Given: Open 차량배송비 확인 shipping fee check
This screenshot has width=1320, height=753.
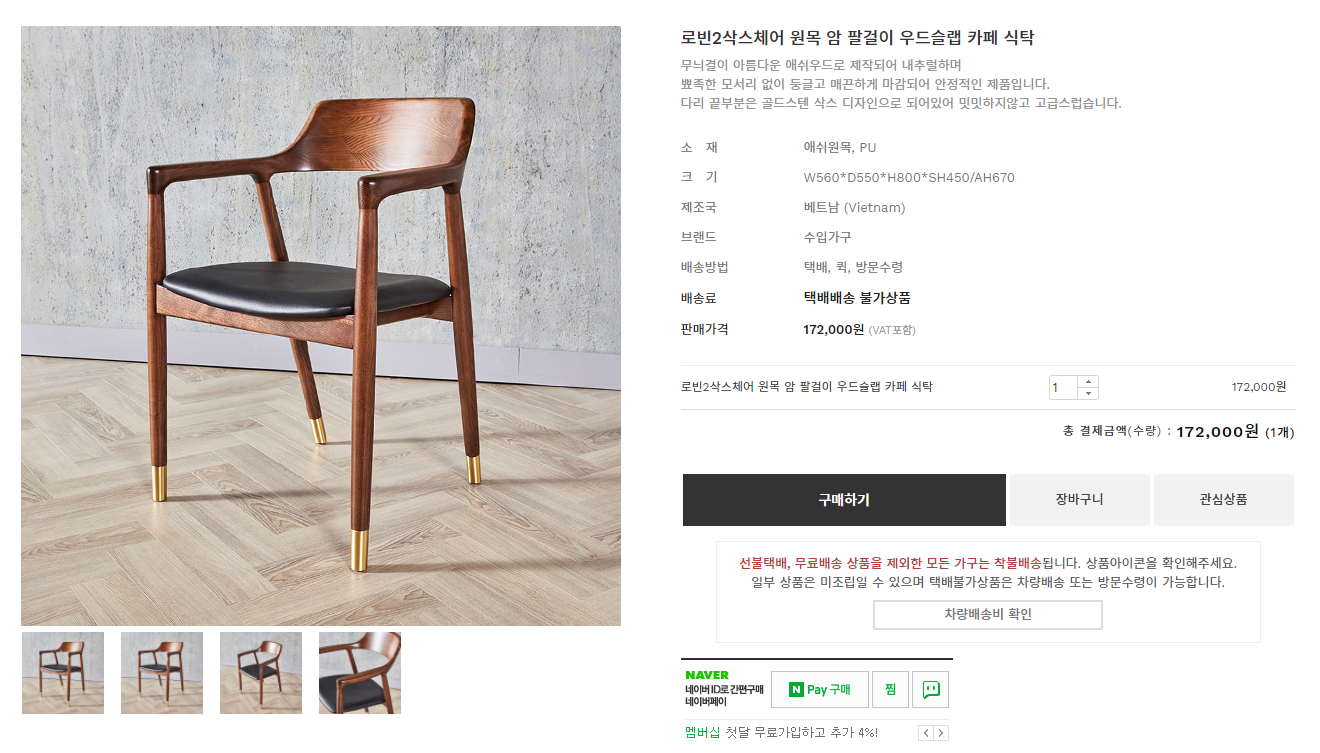Looking at the screenshot, I should point(988,615).
